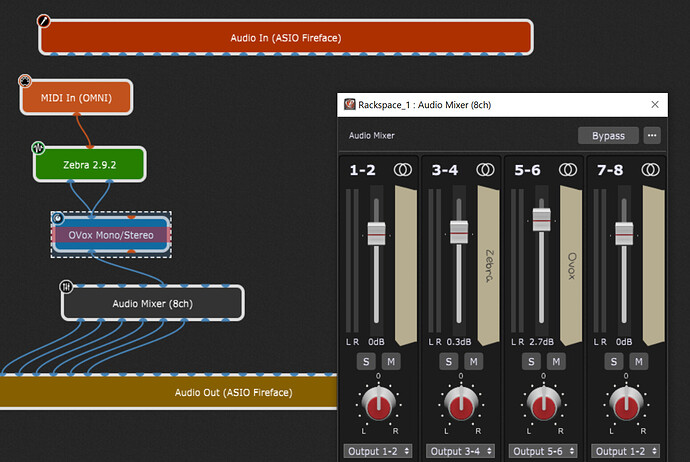Toggle stereo link icon for channel 5-6

(568, 170)
